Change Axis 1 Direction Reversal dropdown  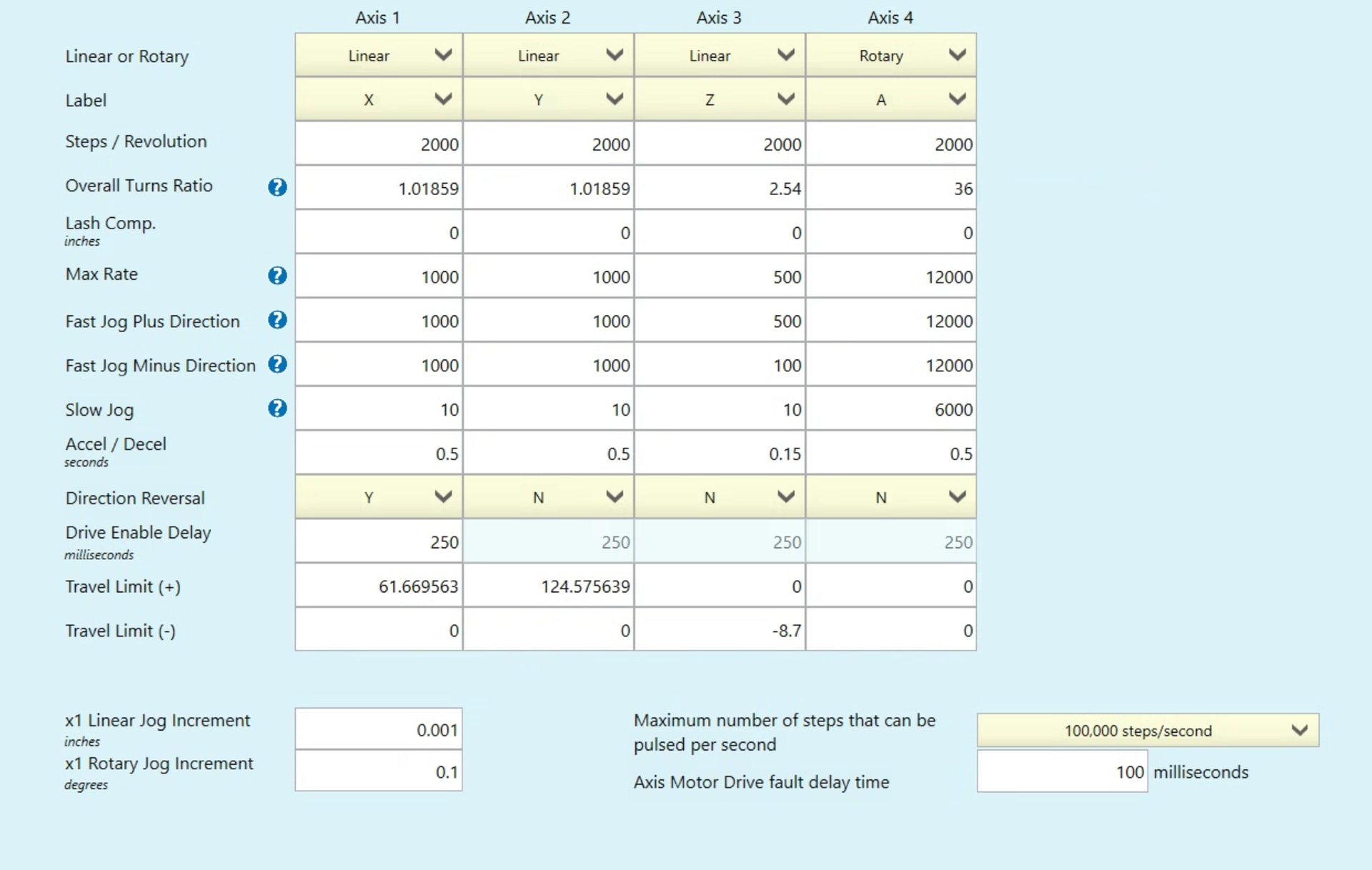(x=379, y=497)
